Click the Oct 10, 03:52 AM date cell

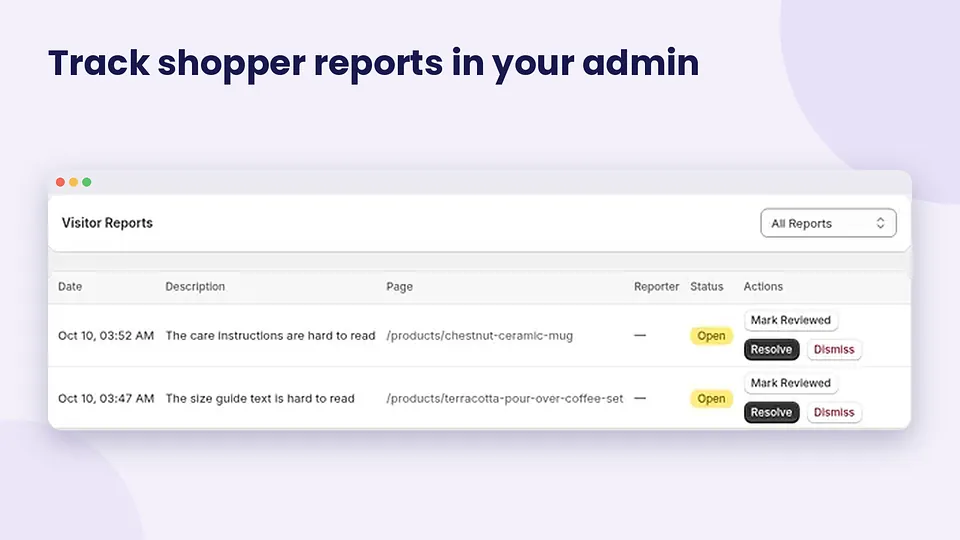106,336
